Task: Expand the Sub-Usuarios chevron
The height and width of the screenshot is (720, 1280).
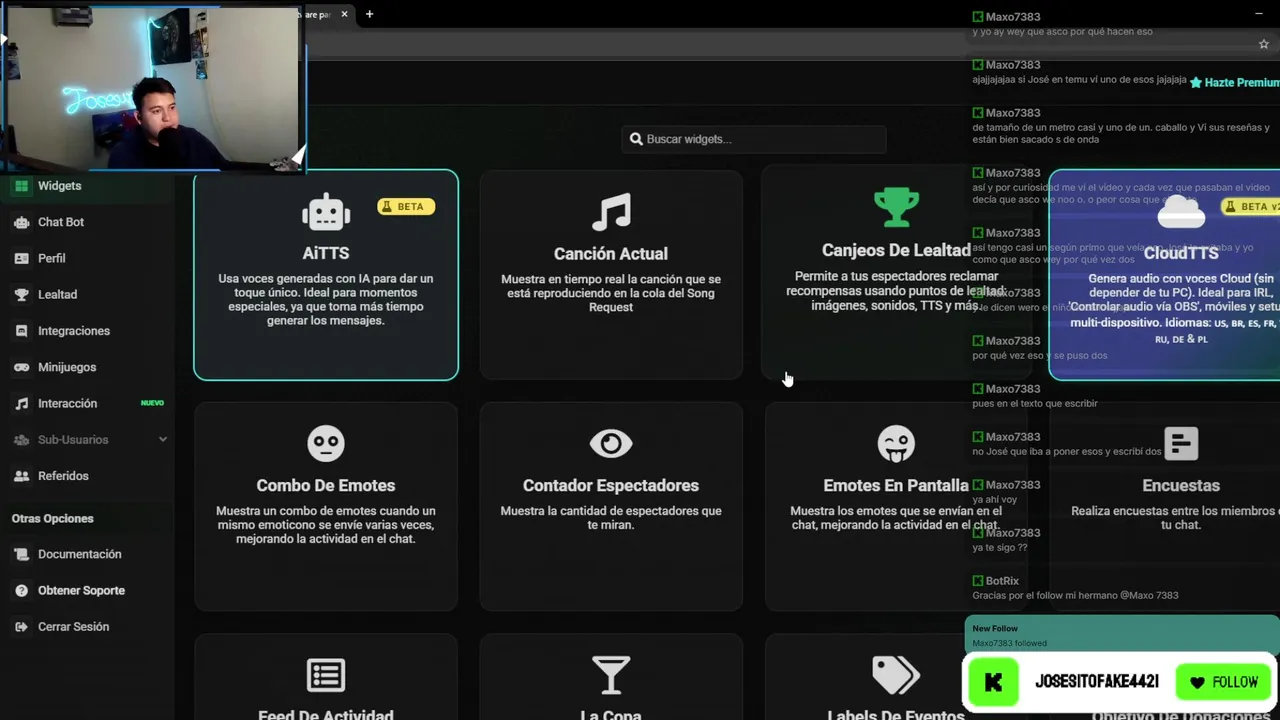Action: [162, 440]
